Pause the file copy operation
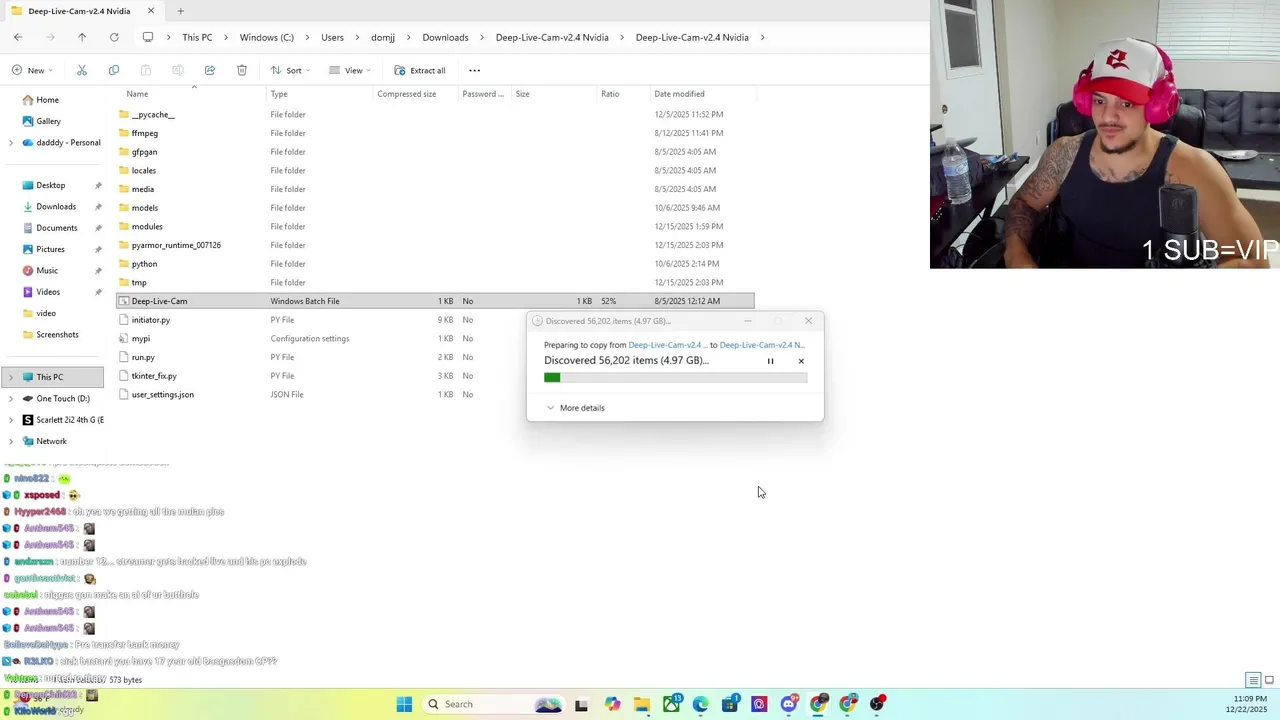Screen dimensions: 1280x720 pyautogui.click(x=770, y=361)
